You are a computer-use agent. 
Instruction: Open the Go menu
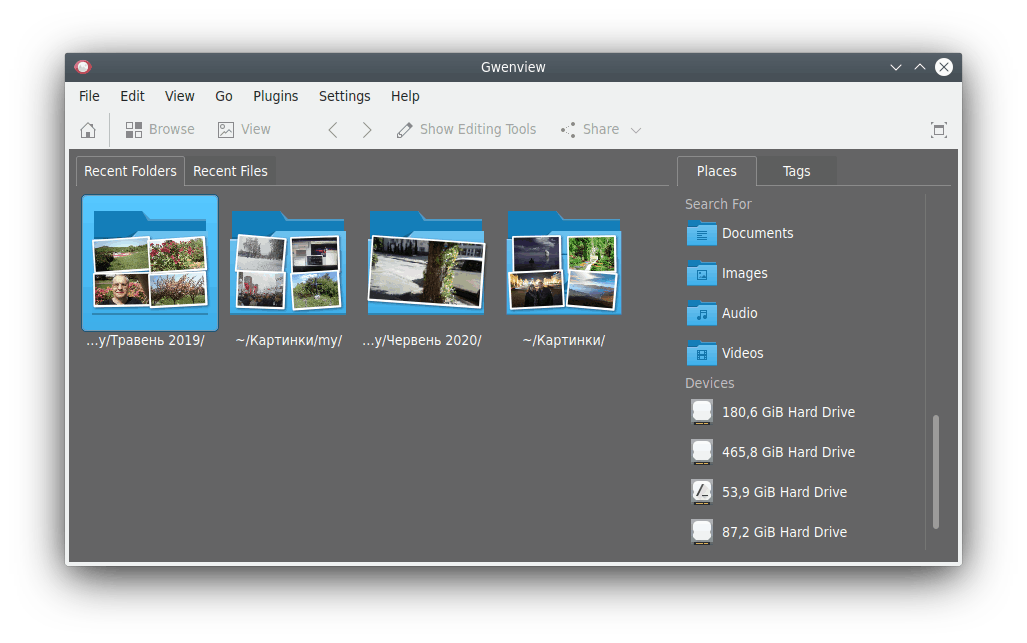[224, 96]
